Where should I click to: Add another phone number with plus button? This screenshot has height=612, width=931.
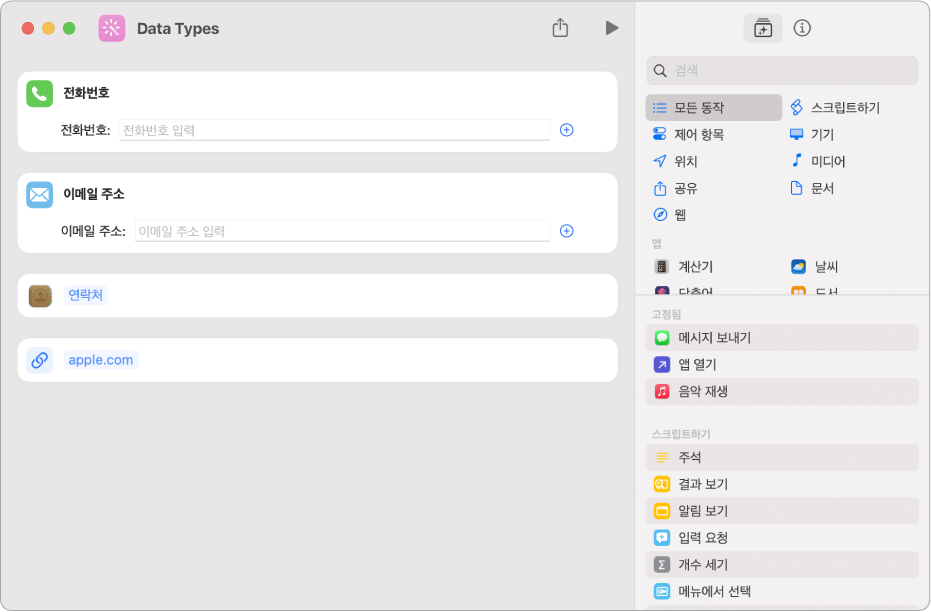566,130
